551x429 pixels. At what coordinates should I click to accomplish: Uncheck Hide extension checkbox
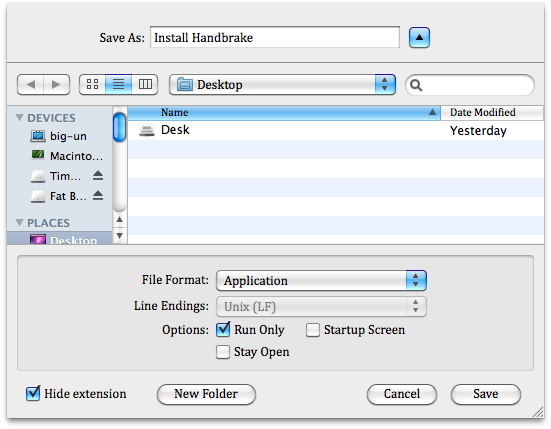33,394
